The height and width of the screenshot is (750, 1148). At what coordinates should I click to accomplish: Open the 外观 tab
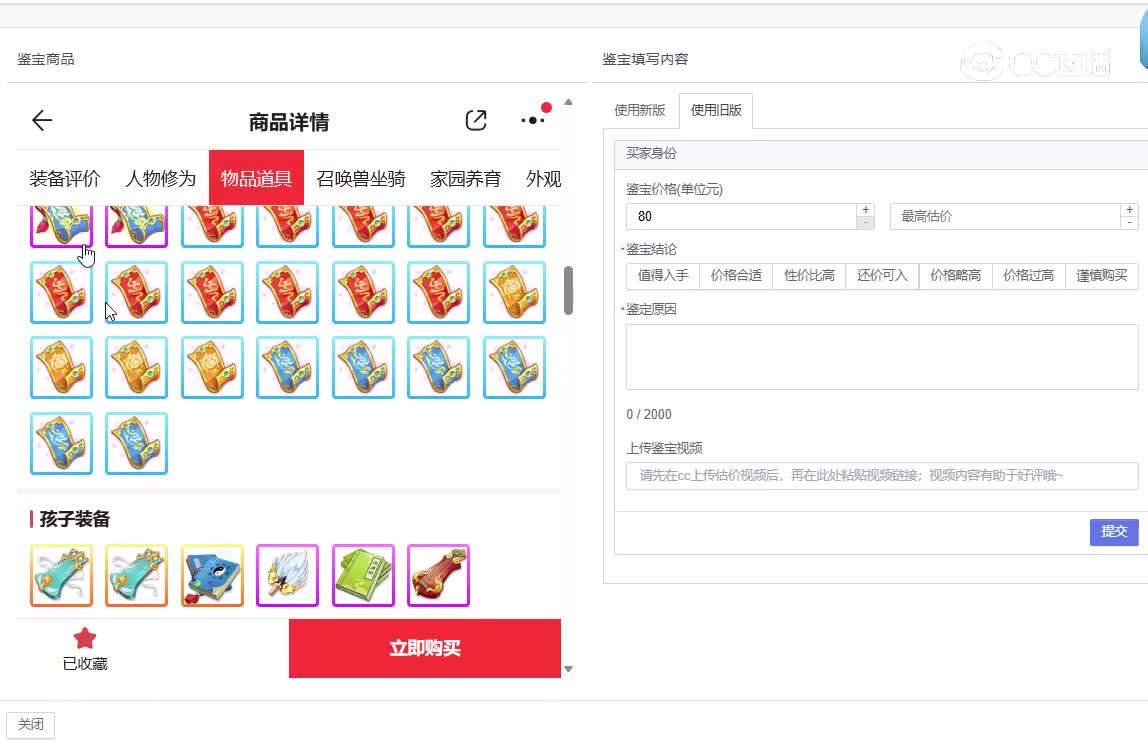click(x=543, y=178)
